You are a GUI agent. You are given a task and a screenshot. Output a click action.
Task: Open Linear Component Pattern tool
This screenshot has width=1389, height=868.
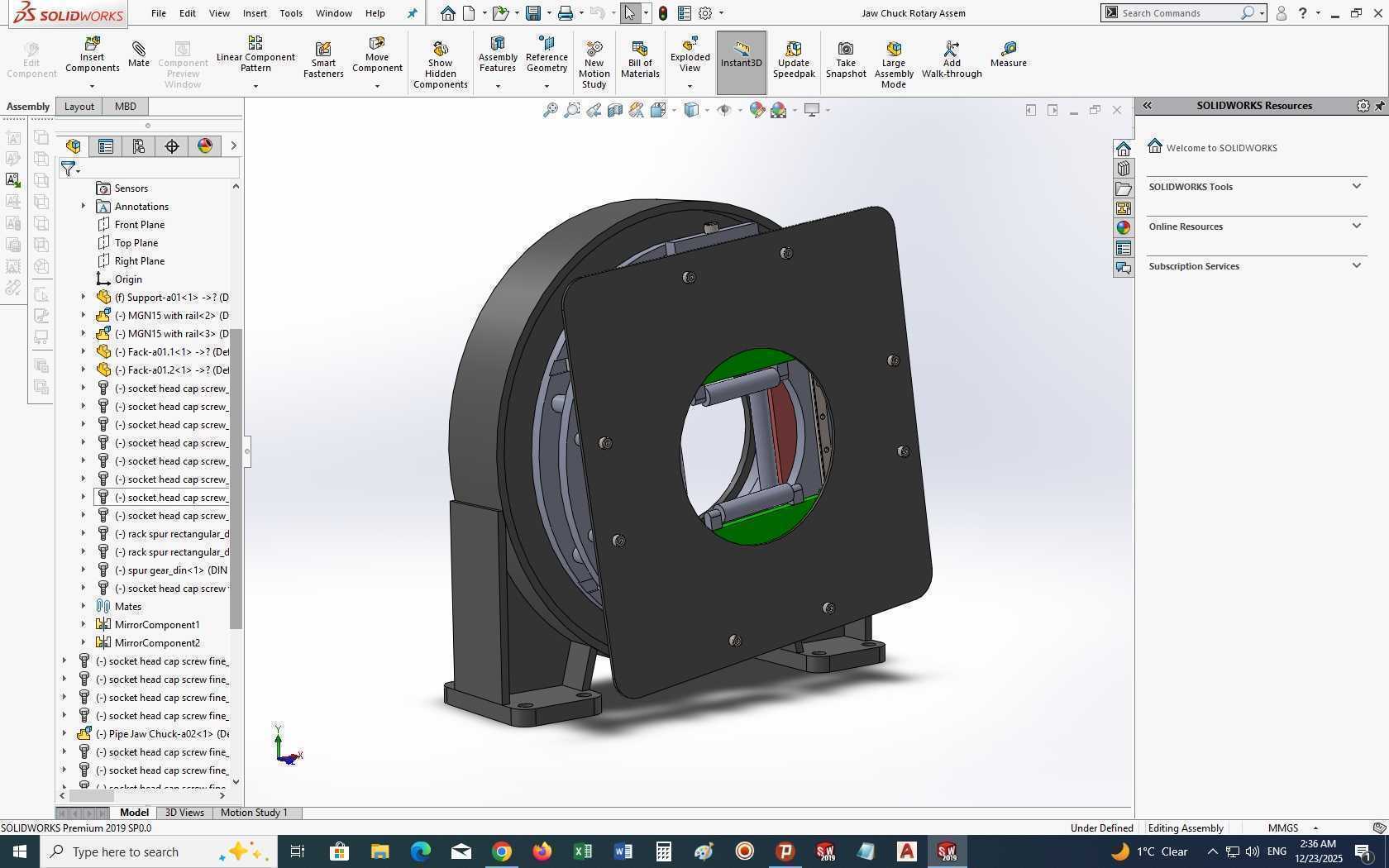coord(255,54)
